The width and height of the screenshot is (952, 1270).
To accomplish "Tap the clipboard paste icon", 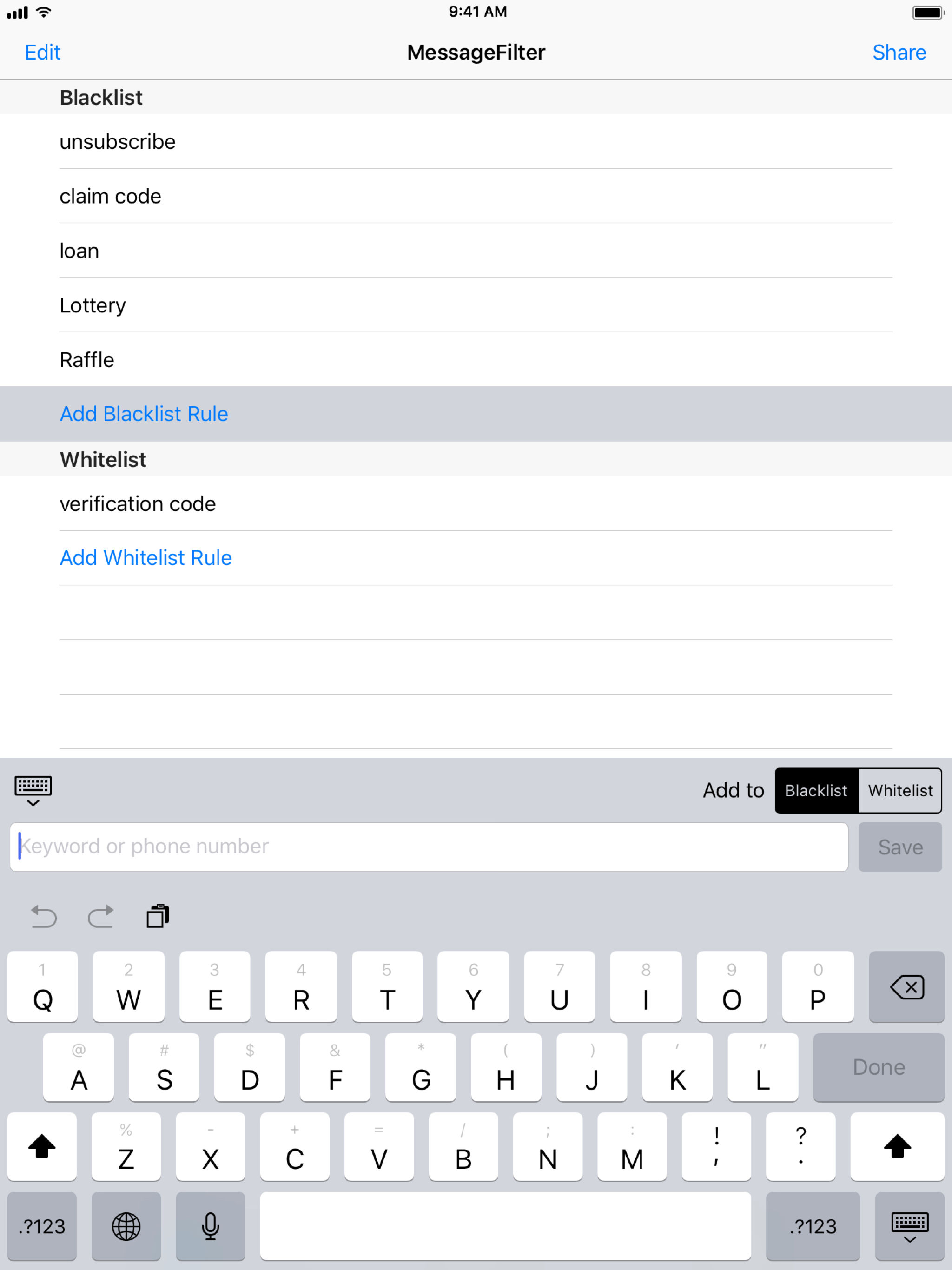I will pyautogui.click(x=158, y=916).
